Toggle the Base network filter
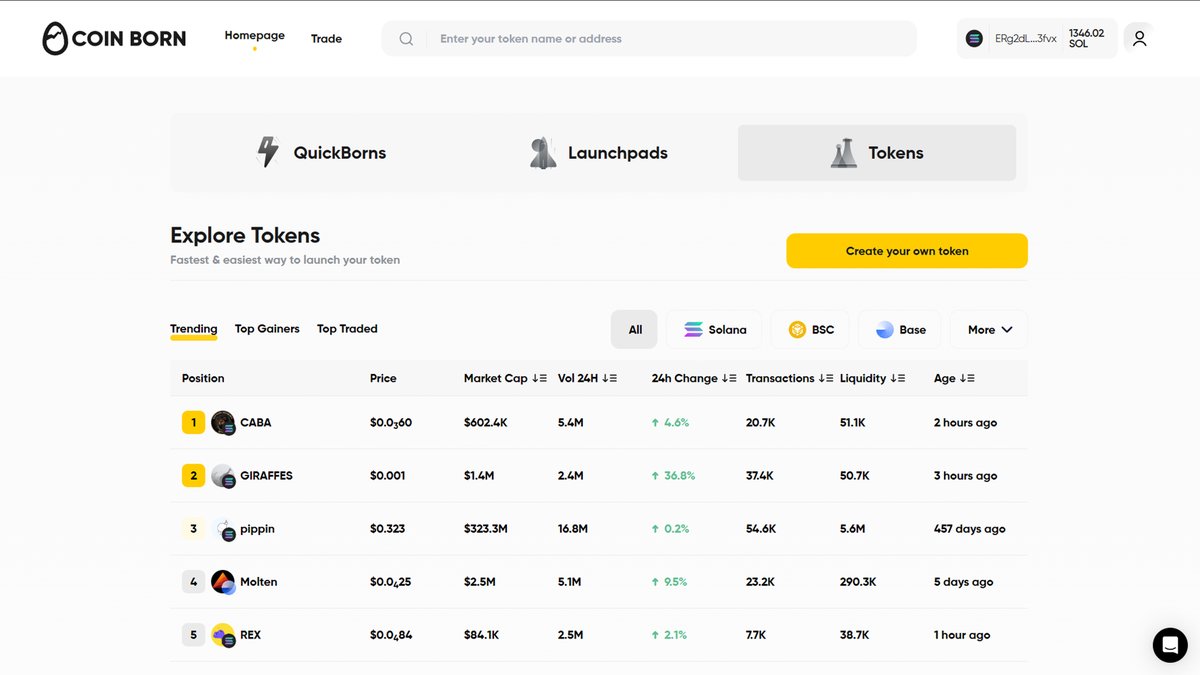 (898, 329)
